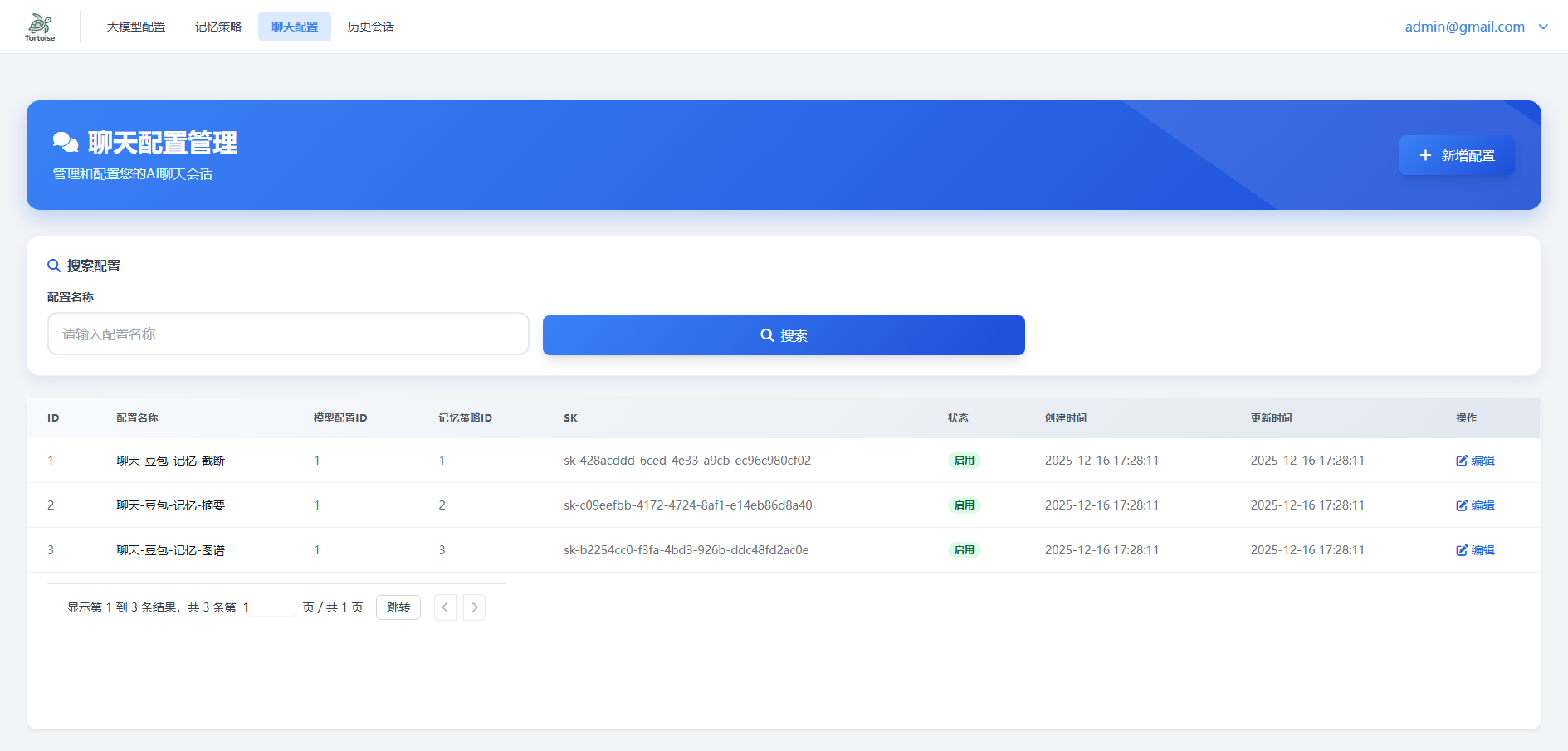The image size is (1568, 751).
Task: Open the 记忆策略 tab
Action: click(x=218, y=27)
